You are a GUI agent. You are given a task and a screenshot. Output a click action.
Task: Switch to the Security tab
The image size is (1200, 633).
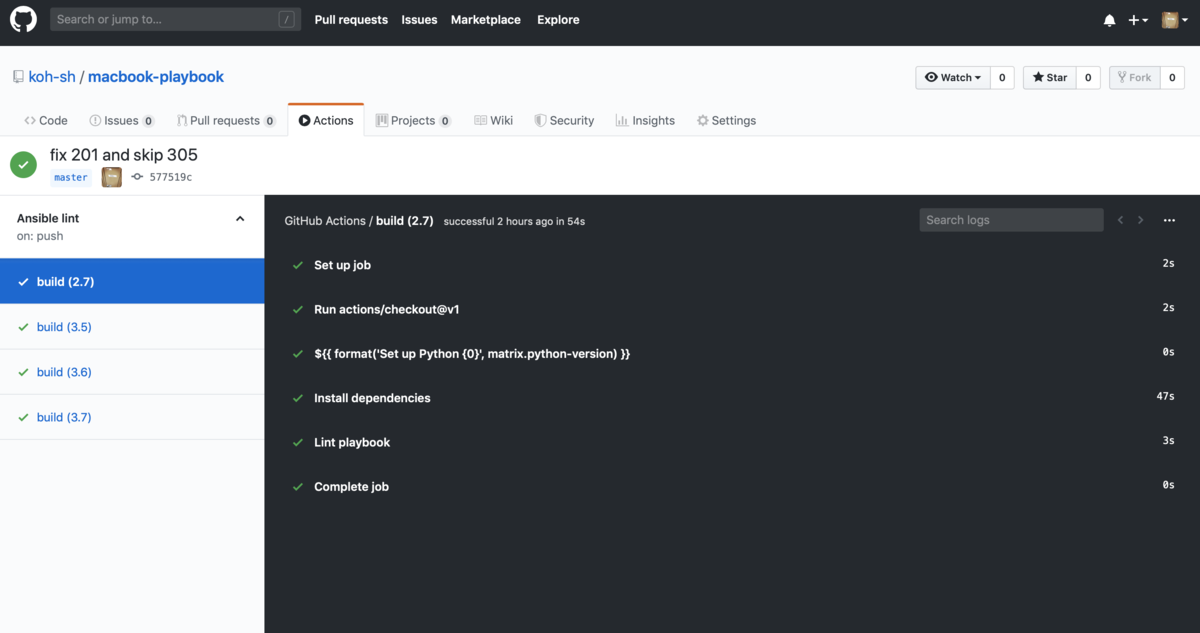pyautogui.click(x=564, y=120)
